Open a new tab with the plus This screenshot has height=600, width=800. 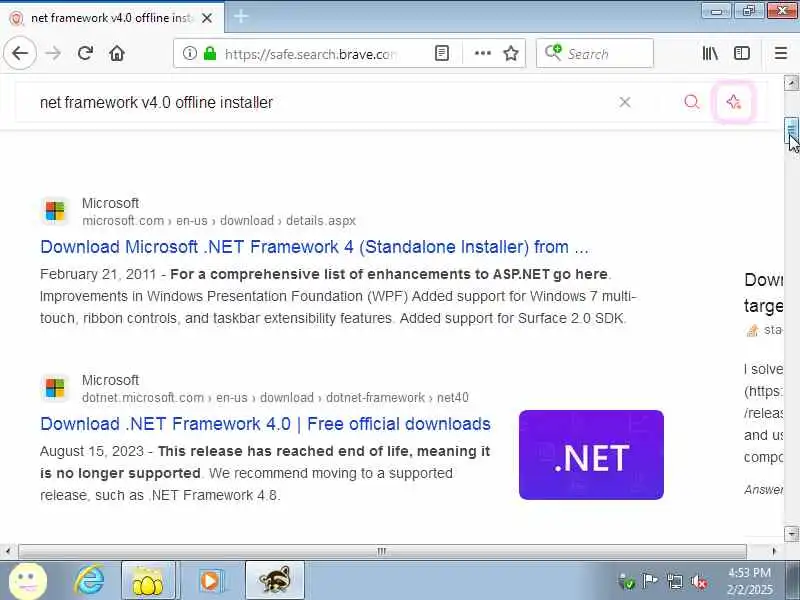coord(240,17)
